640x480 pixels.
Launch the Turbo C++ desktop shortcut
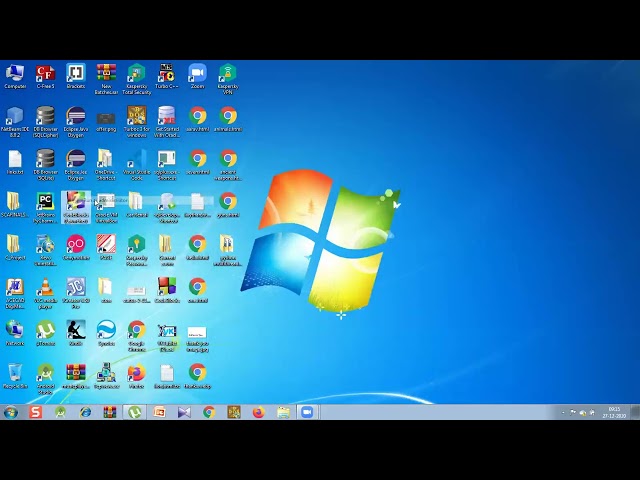pyautogui.click(x=167, y=76)
